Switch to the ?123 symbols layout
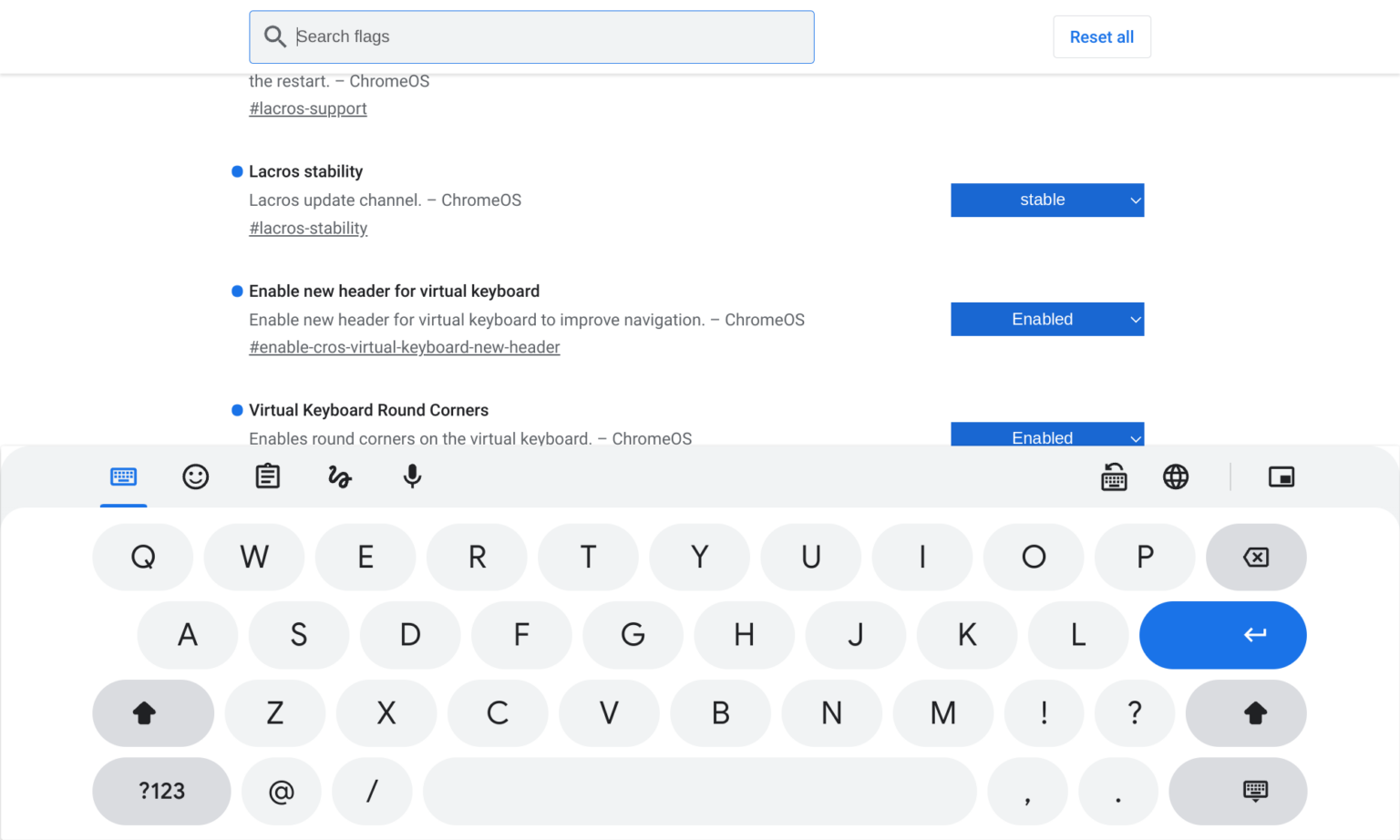This screenshot has width=1400, height=840. coord(161,792)
